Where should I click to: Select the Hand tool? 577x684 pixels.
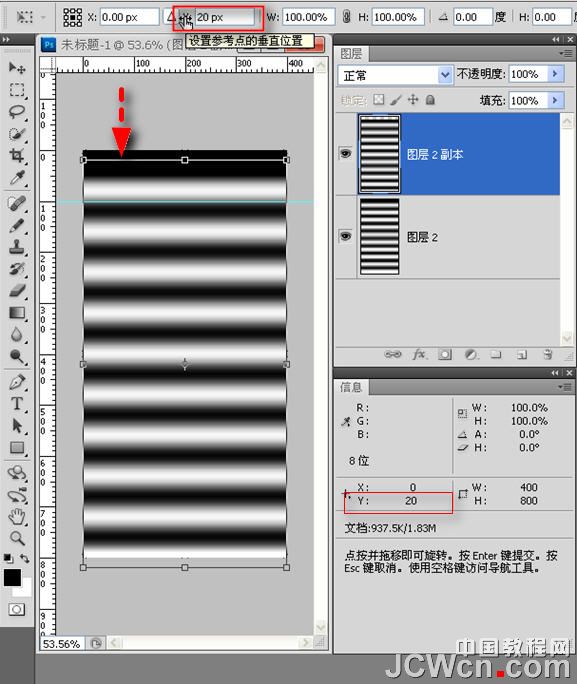17,517
